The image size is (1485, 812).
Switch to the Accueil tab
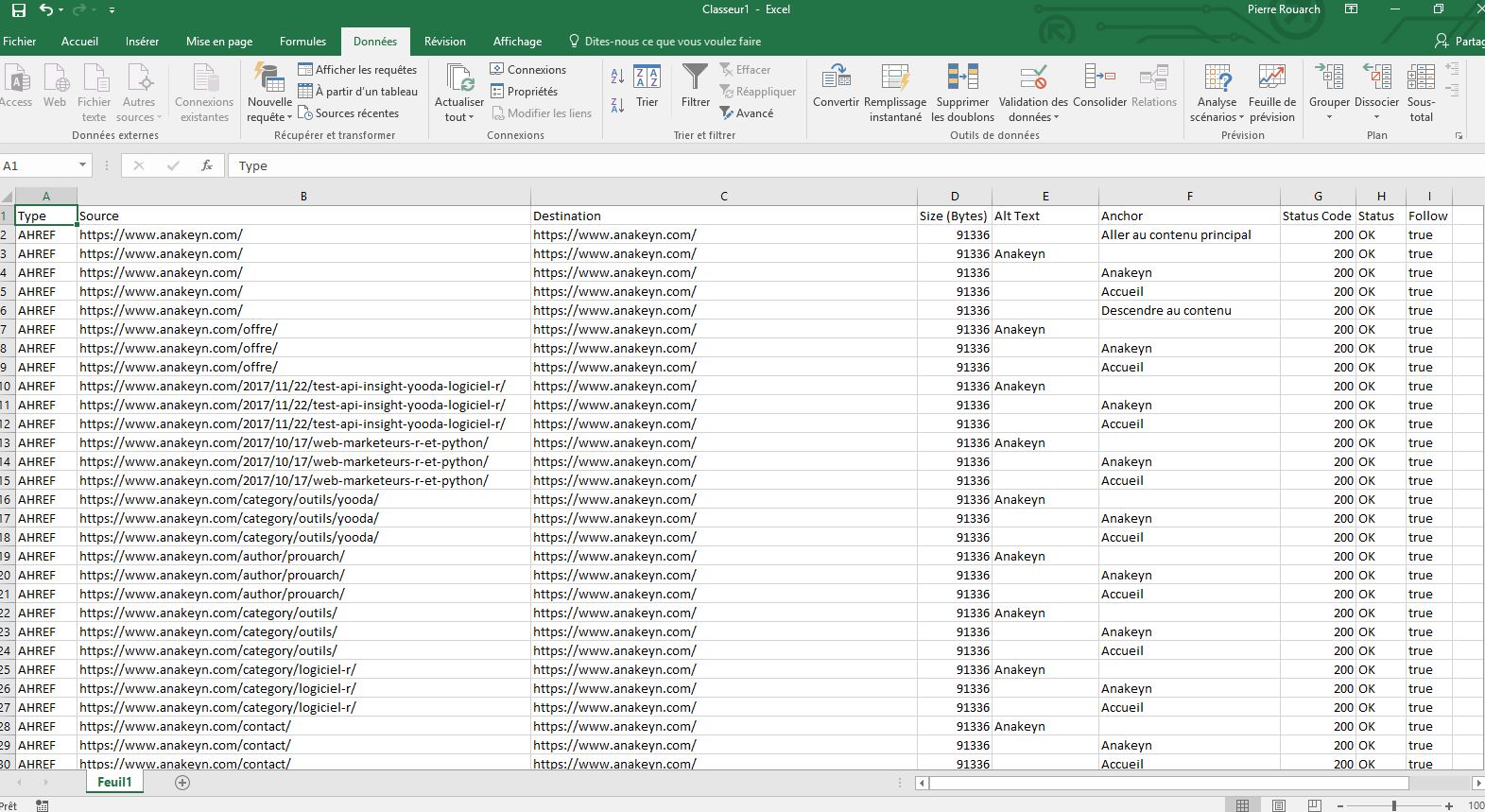click(x=79, y=42)
